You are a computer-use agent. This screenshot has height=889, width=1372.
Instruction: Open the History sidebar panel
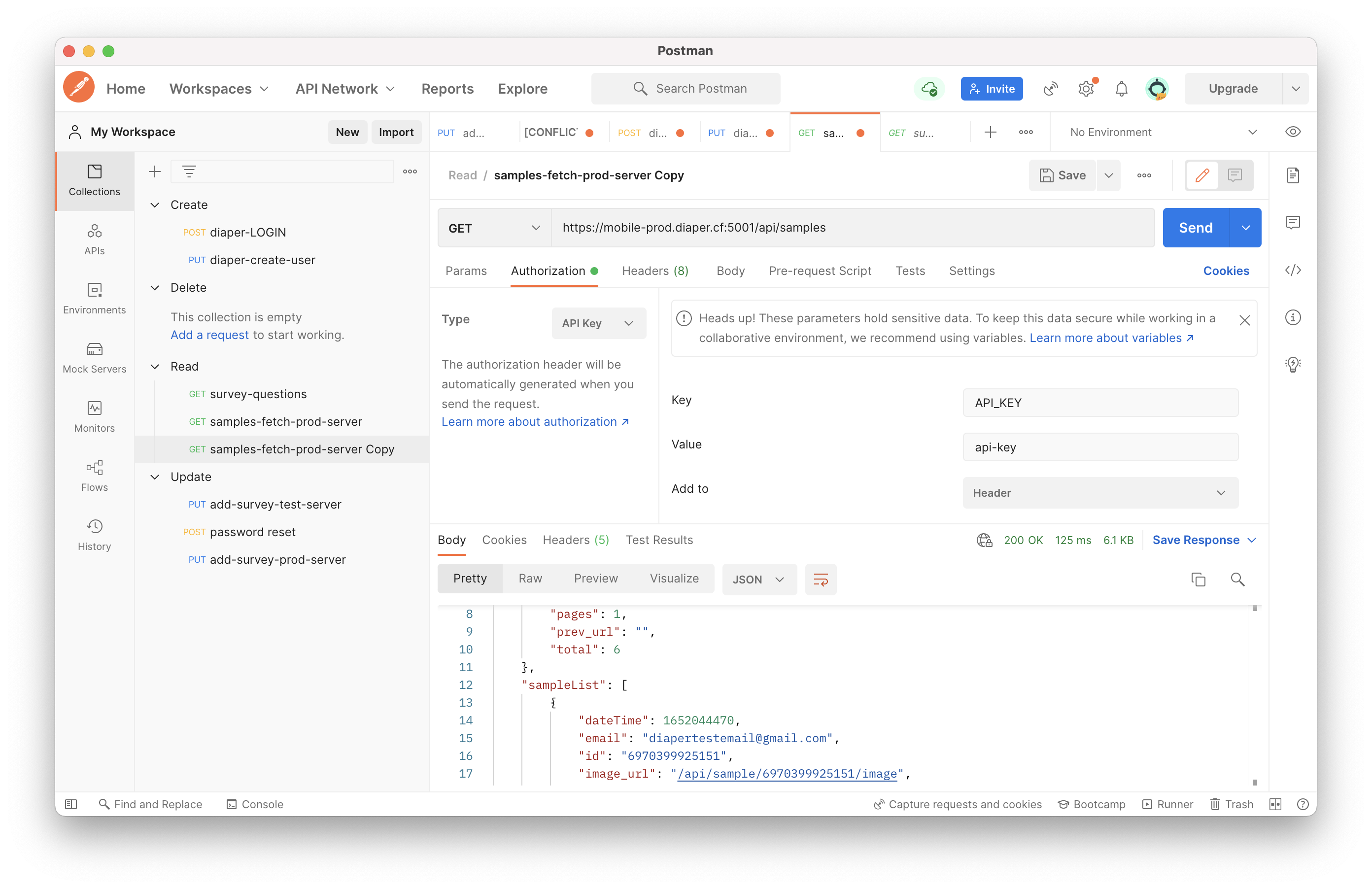95,535
